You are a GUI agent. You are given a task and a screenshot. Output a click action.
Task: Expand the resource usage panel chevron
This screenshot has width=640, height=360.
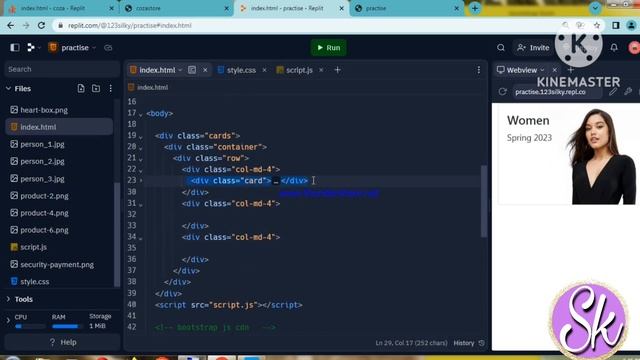(x=8, y=321)
